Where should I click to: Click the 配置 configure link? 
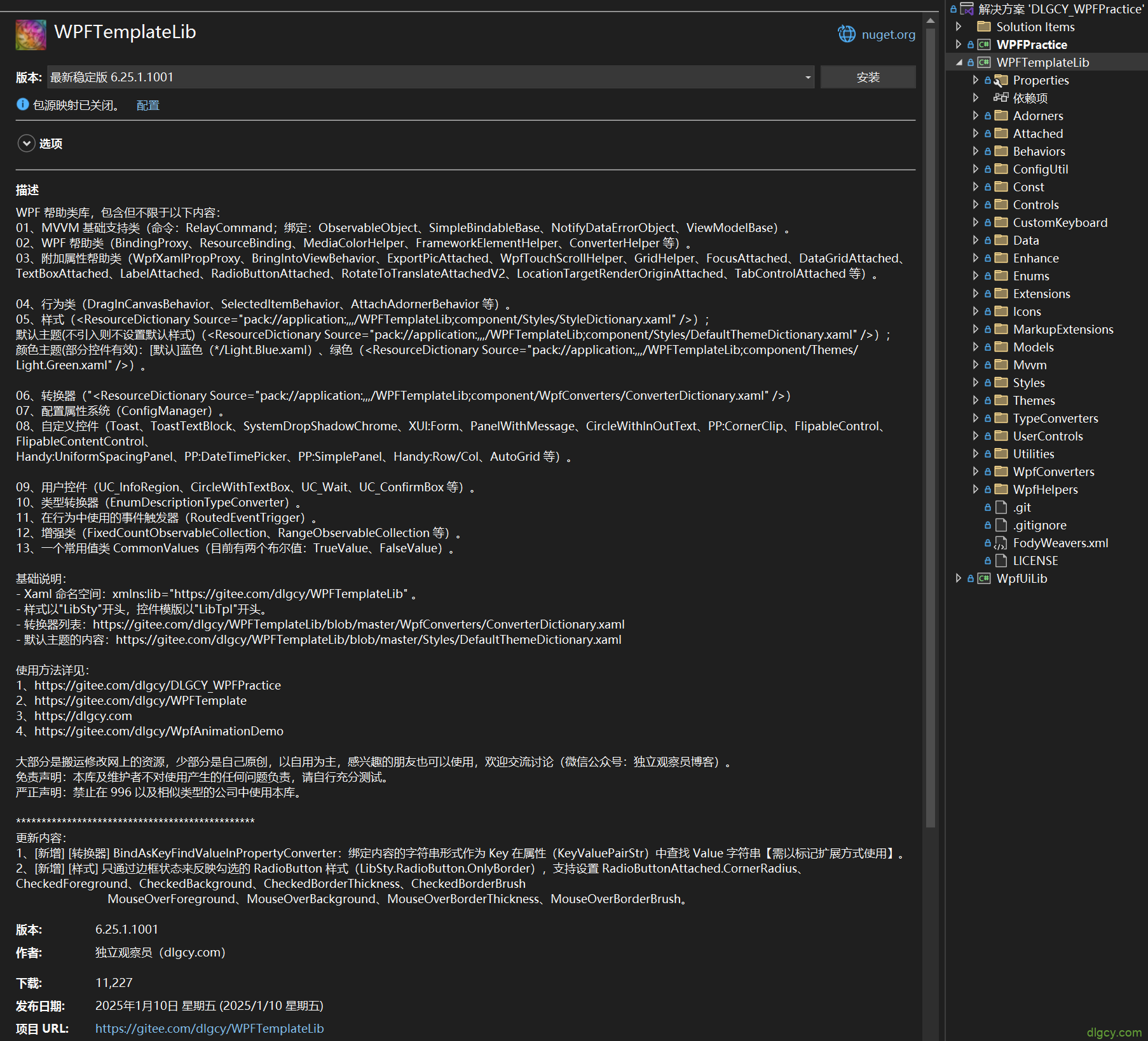click(148, 105)
